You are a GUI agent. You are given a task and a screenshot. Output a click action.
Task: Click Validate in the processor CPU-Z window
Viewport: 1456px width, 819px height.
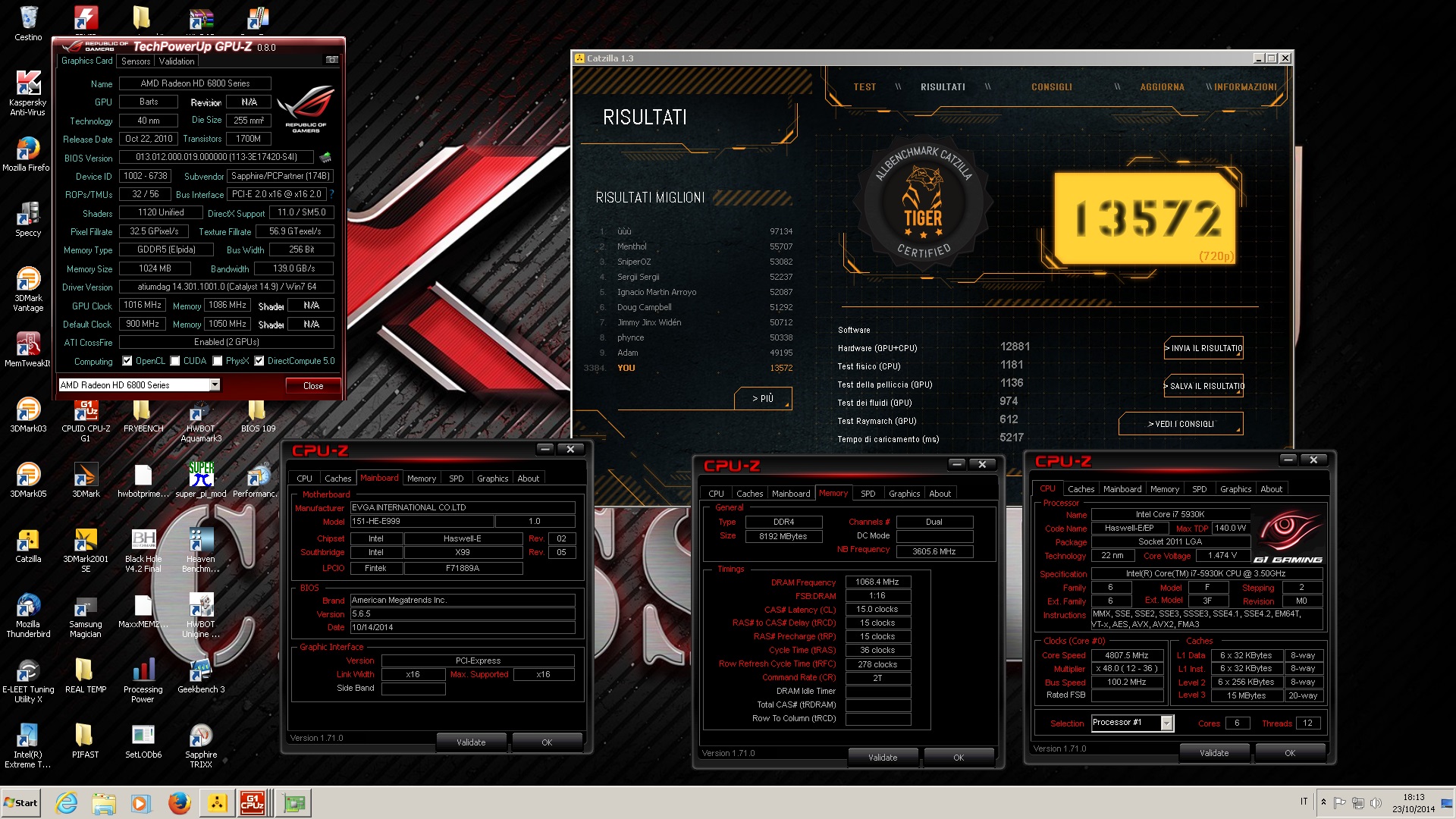click(x=1214, y=753)
